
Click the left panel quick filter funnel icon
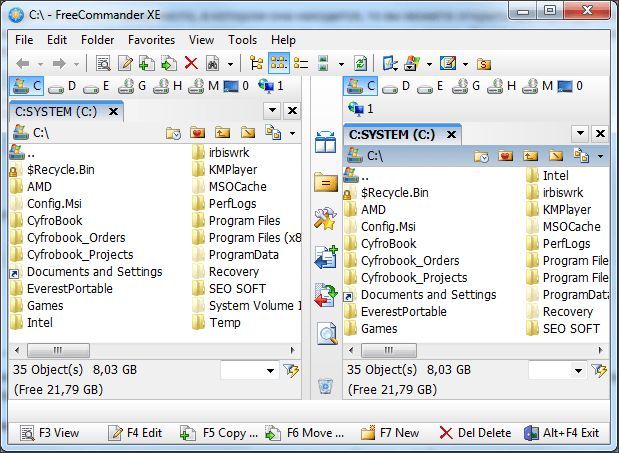click(x=291, y=370)
